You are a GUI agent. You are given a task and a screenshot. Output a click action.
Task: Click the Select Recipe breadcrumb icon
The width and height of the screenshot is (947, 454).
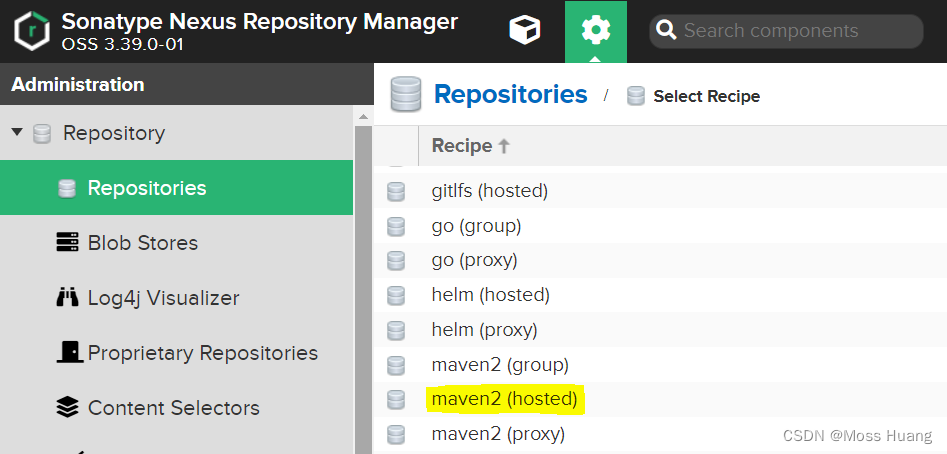tap(636, 96)
